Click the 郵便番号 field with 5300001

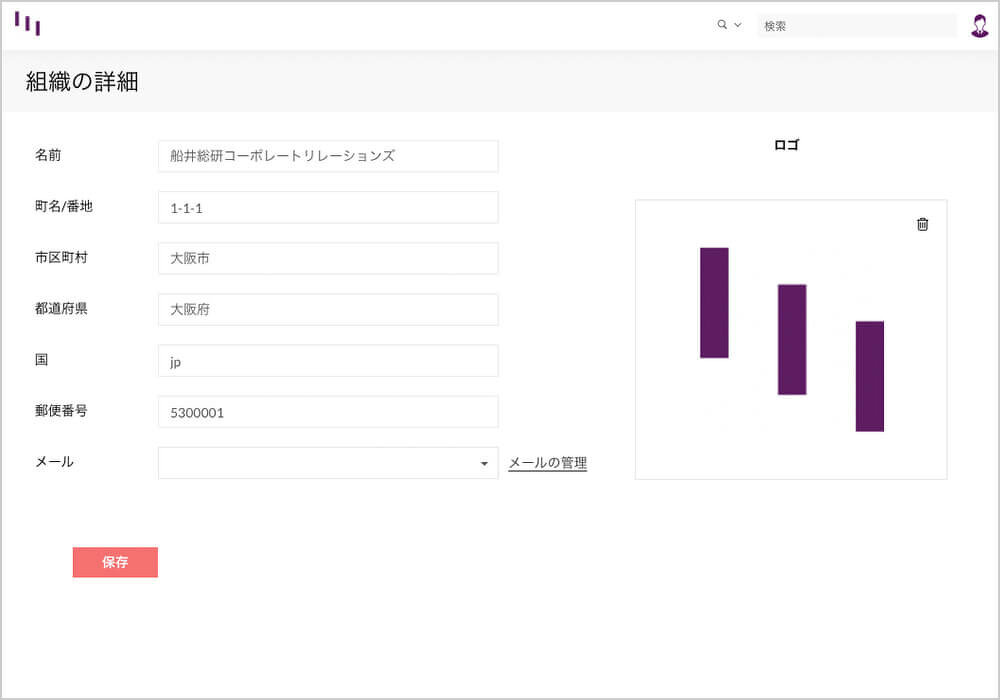(x=328, y=412)
